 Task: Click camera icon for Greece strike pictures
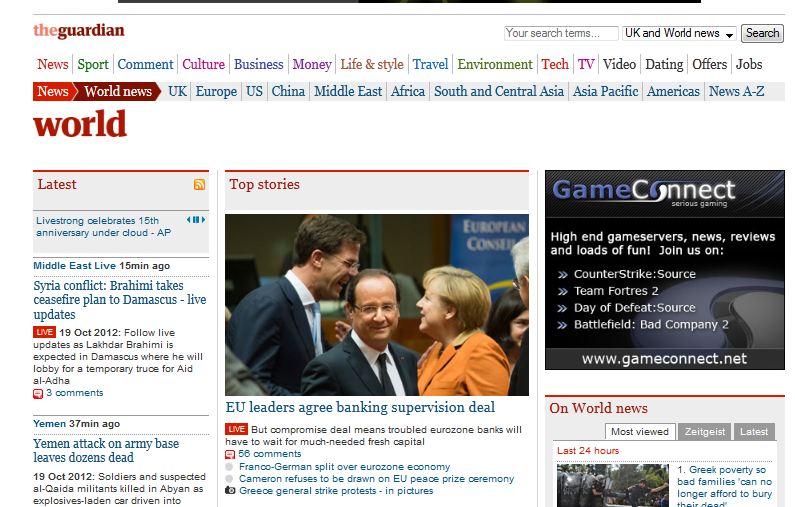tap(230, 490)
